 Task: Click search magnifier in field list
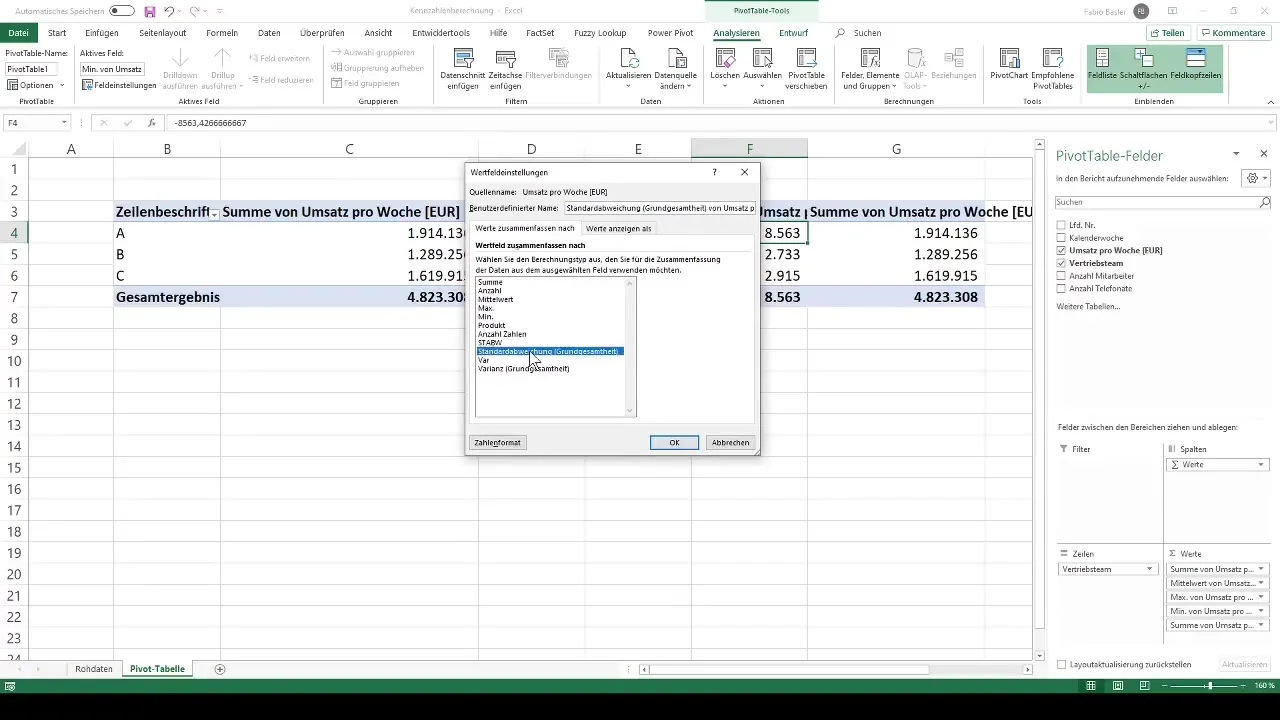[1264, 202]
